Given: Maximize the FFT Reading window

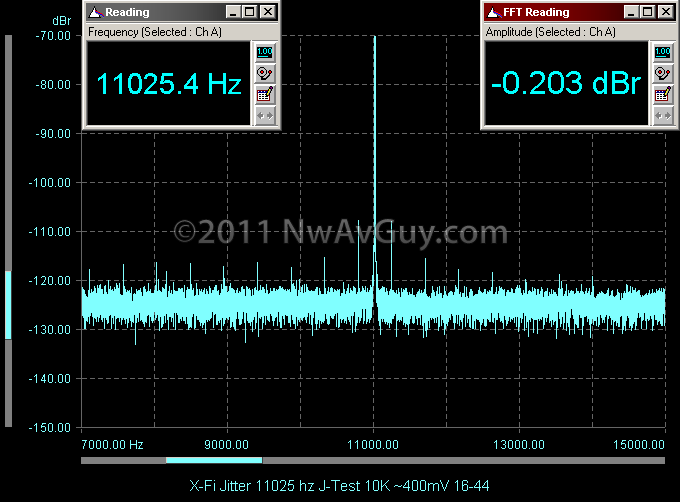Looking at the screenshot, I should click(x=648, y=12).
